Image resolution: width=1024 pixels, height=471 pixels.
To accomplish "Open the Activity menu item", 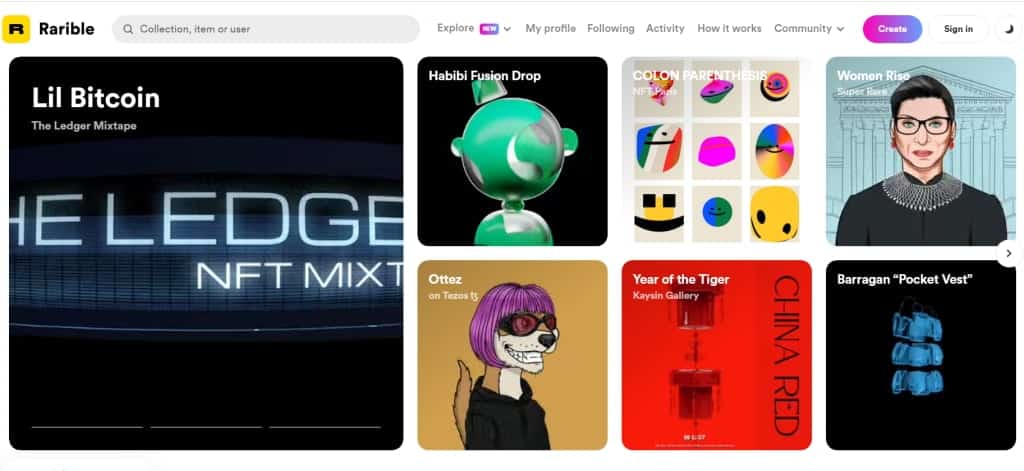I will tap(665, 29).
